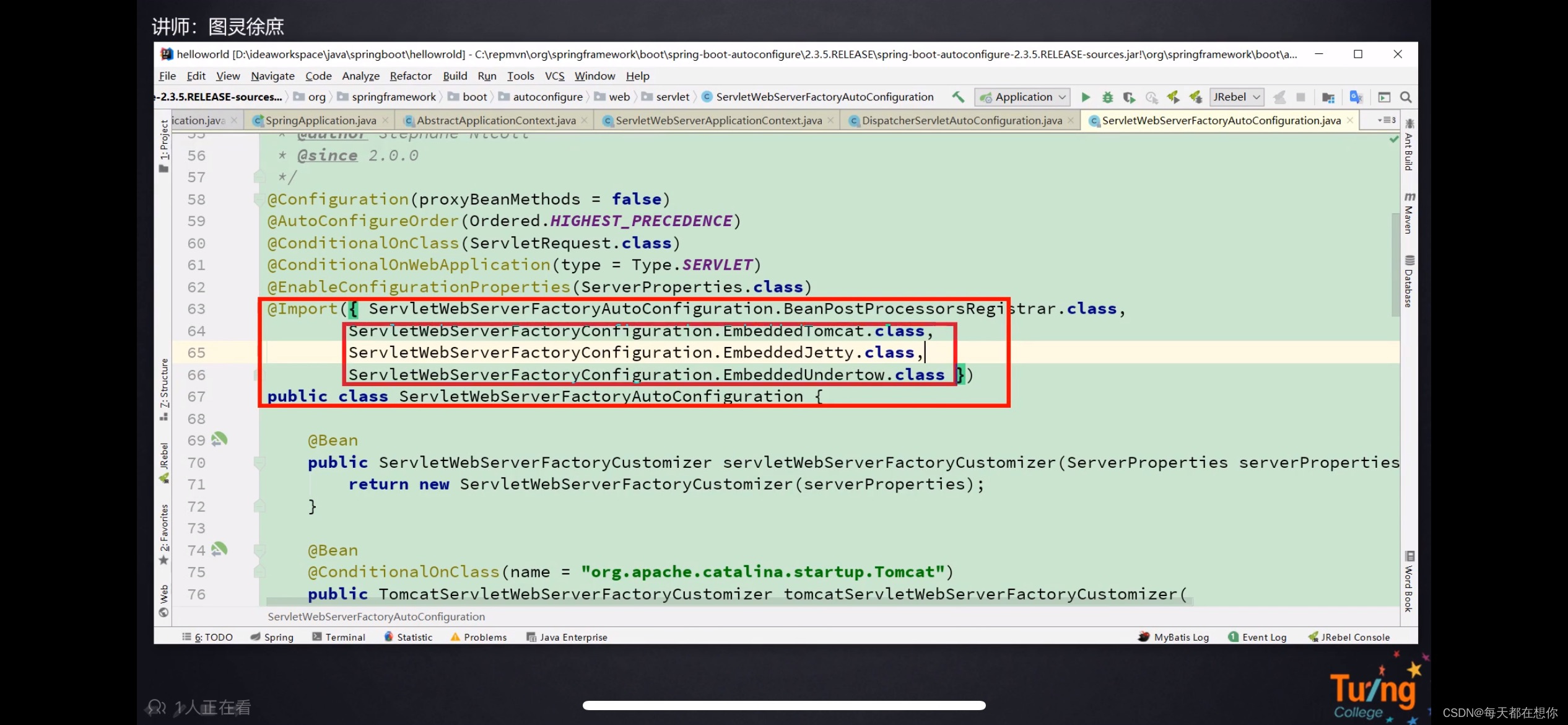The height and width of the screenshot is (725, 1568).
Task: Click the green inspection checkmark above scrollbar
Action: 1394,139
